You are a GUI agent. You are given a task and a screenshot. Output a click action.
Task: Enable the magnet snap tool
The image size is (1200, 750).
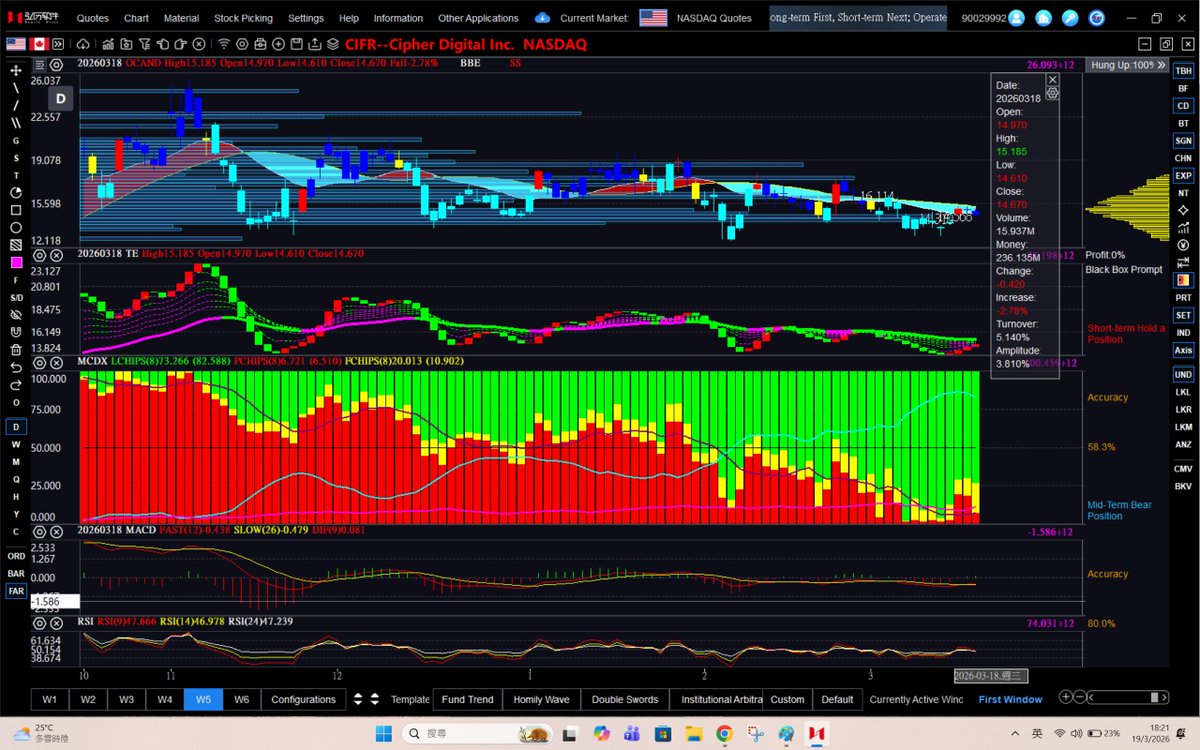[x=16, y=332]
